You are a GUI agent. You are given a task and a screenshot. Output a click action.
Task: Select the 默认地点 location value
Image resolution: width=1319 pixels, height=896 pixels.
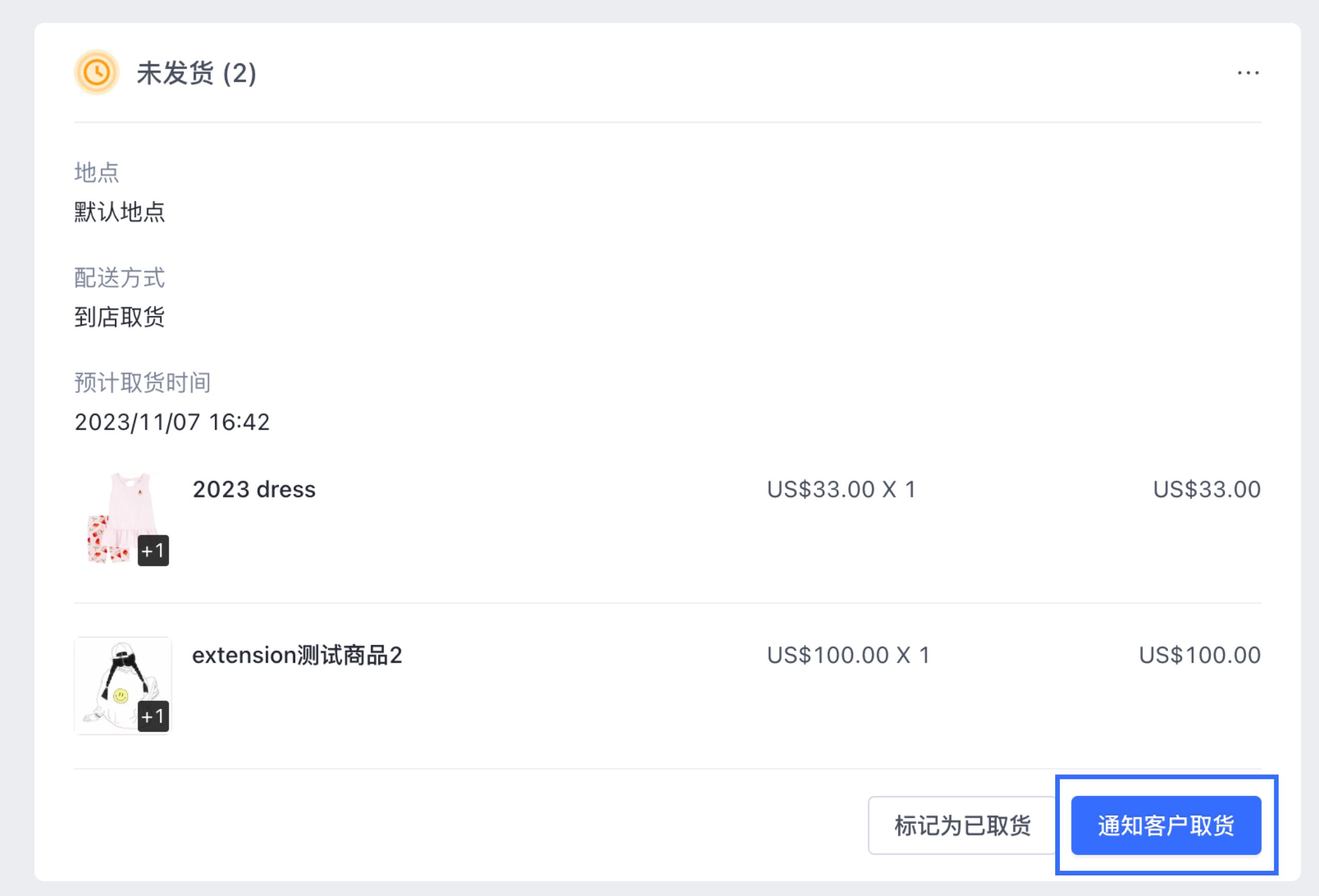(119, 212)
